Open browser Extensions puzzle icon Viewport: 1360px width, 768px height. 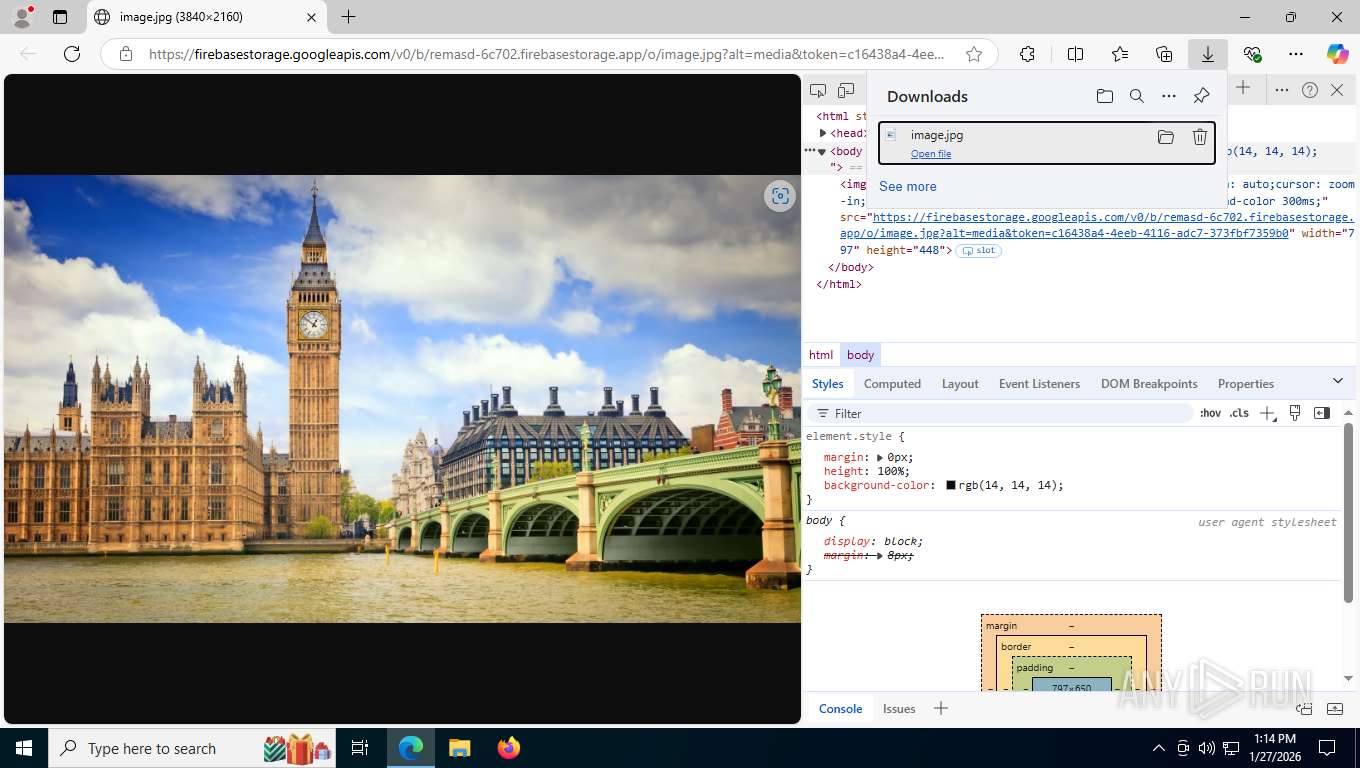pos(1027,54)
